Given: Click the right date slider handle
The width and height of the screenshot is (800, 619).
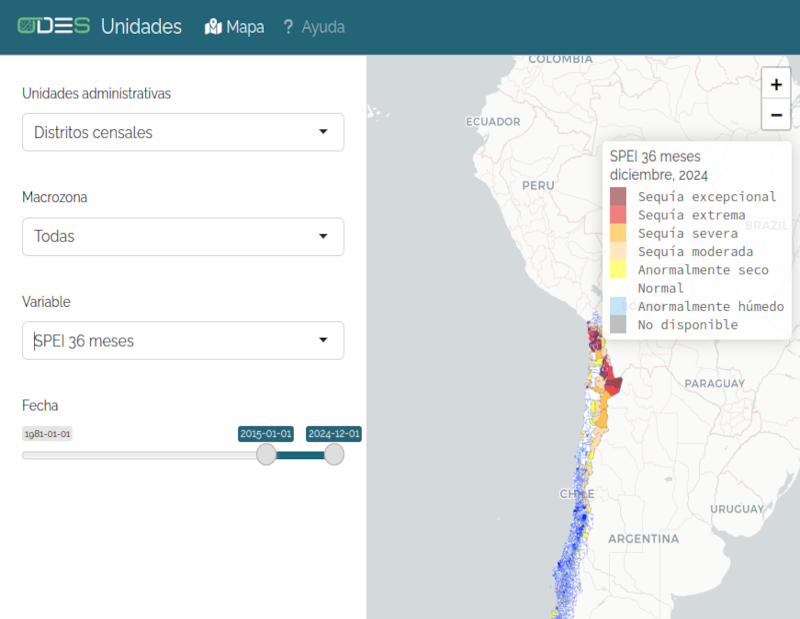Looking at the screenshot, I should click(334, 455).
